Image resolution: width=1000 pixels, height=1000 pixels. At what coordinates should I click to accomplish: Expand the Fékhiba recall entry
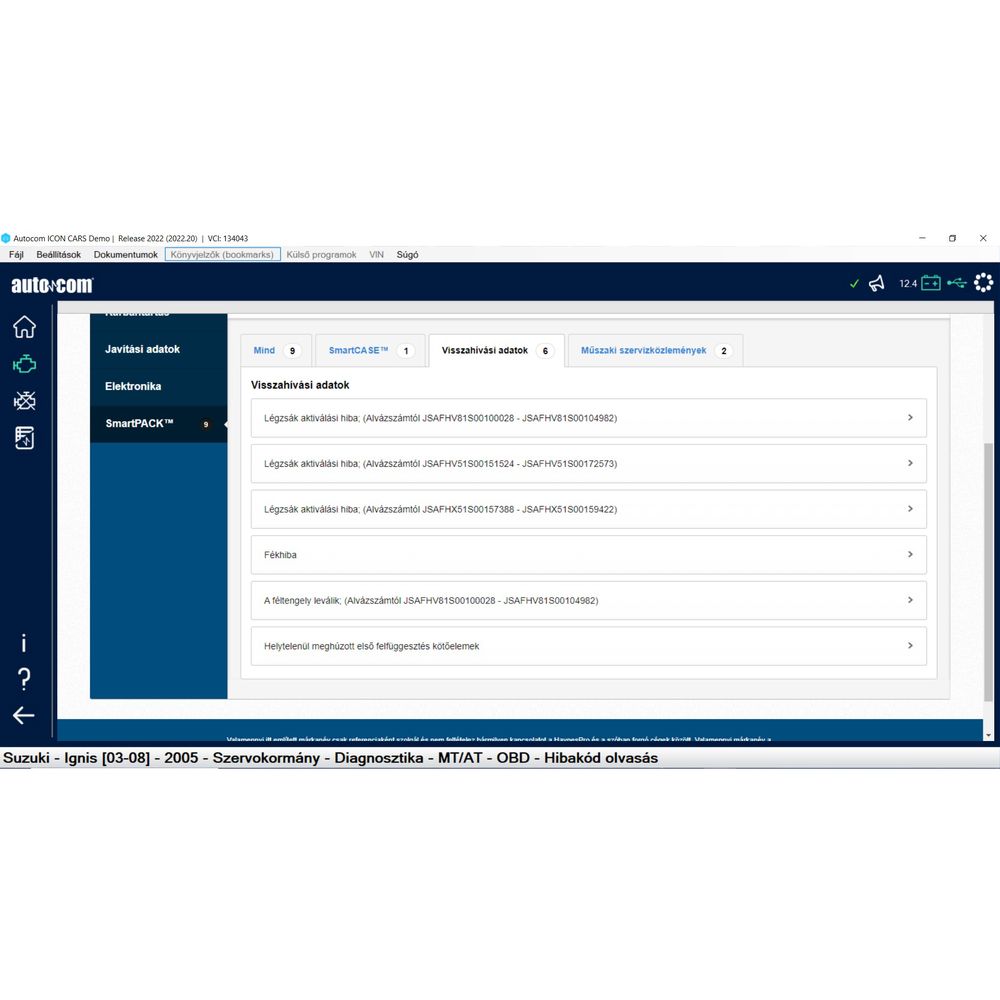(588, 555)
